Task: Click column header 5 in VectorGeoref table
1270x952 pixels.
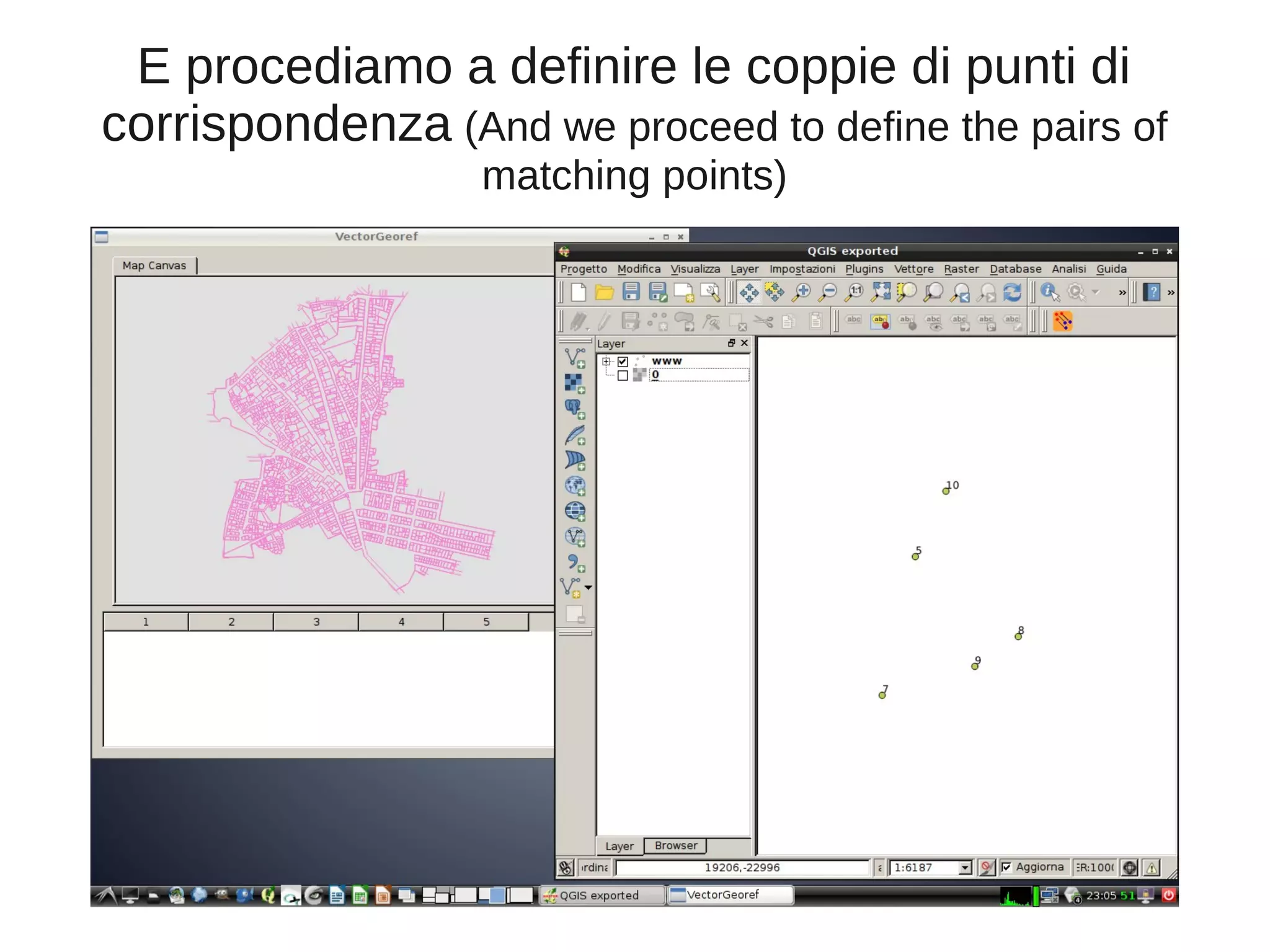Action: click(486, 621)
